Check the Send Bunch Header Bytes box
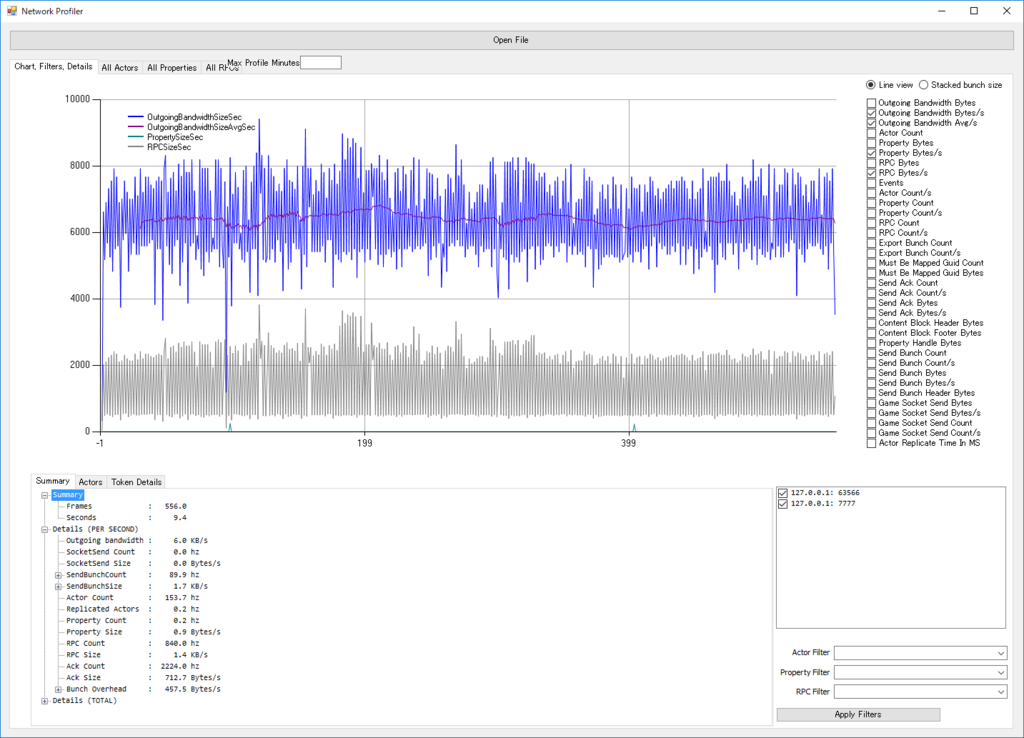The image size is (1024, 738). pos(871,393)
